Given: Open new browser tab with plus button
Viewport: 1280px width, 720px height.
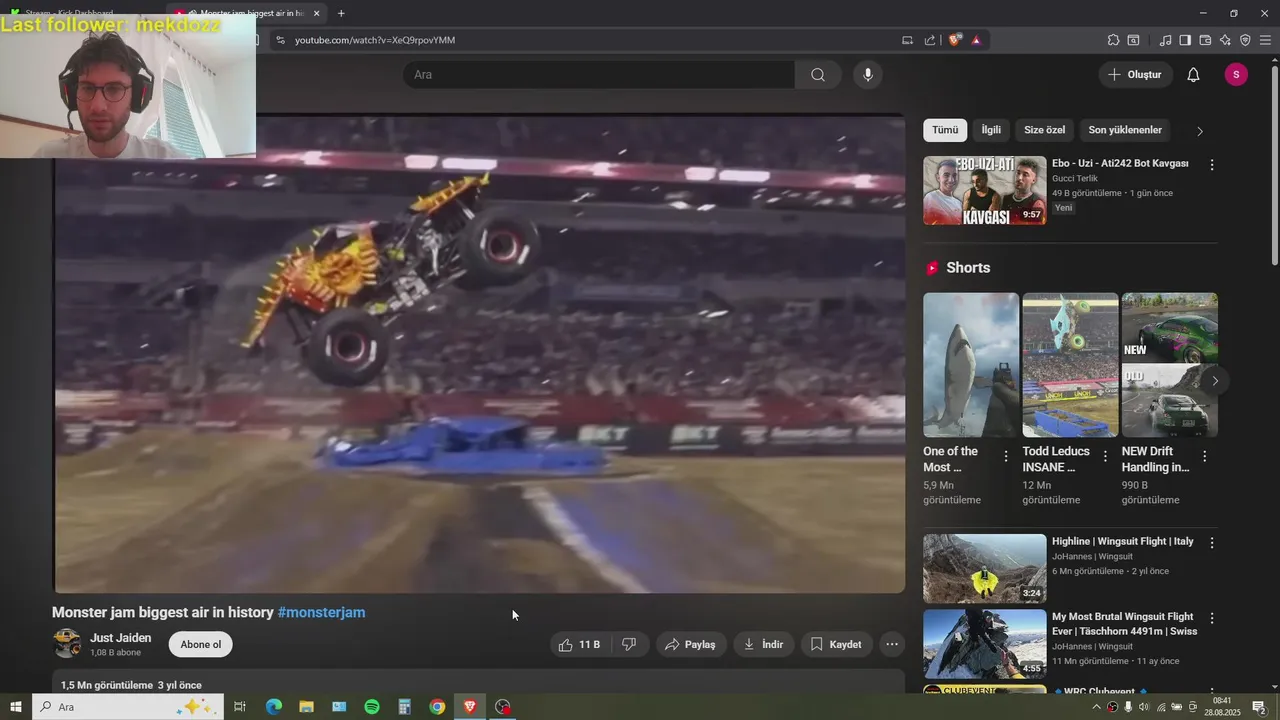Looking at the screenshot, I should tap(341, 13).
